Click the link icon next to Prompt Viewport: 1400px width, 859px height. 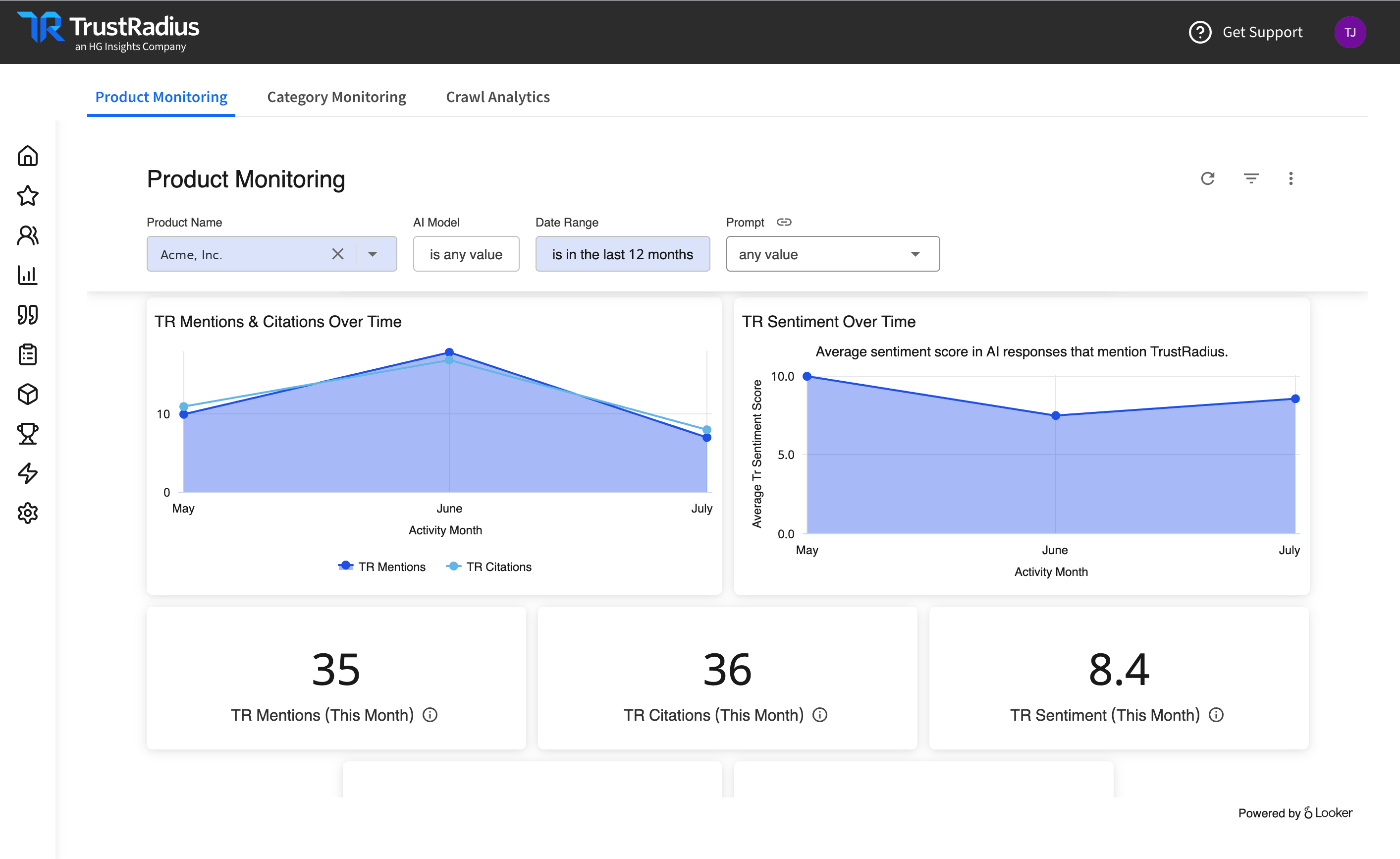coord(784,222)
